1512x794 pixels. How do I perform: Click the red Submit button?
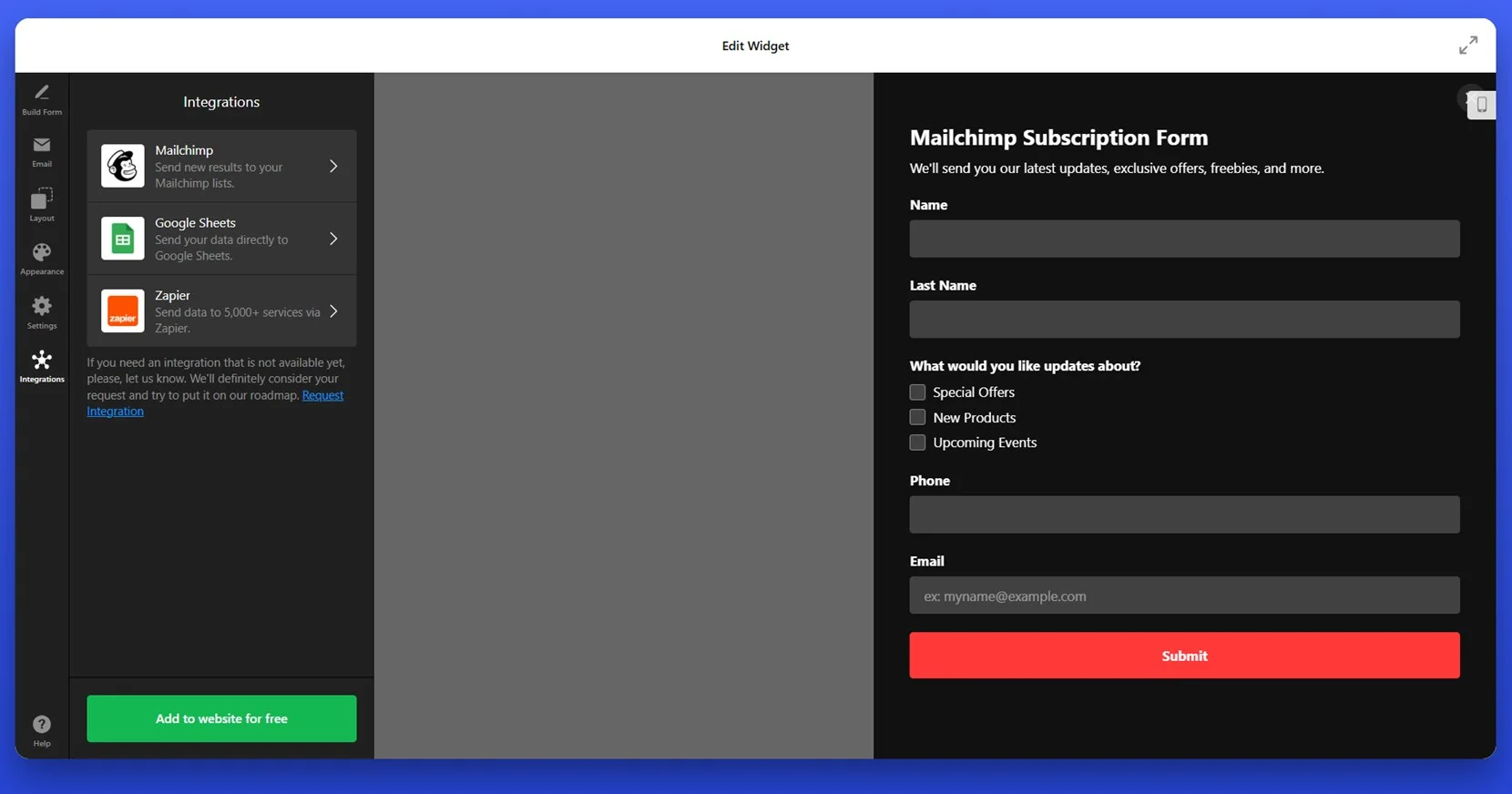(1184, 656)
